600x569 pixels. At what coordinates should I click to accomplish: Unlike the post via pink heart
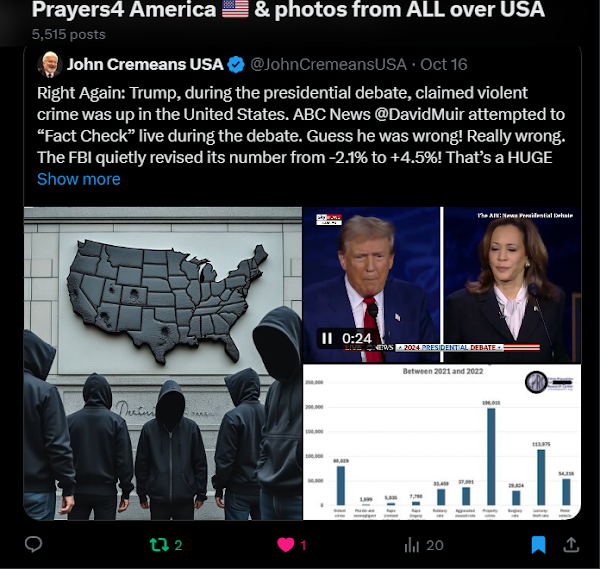(285, 545)
